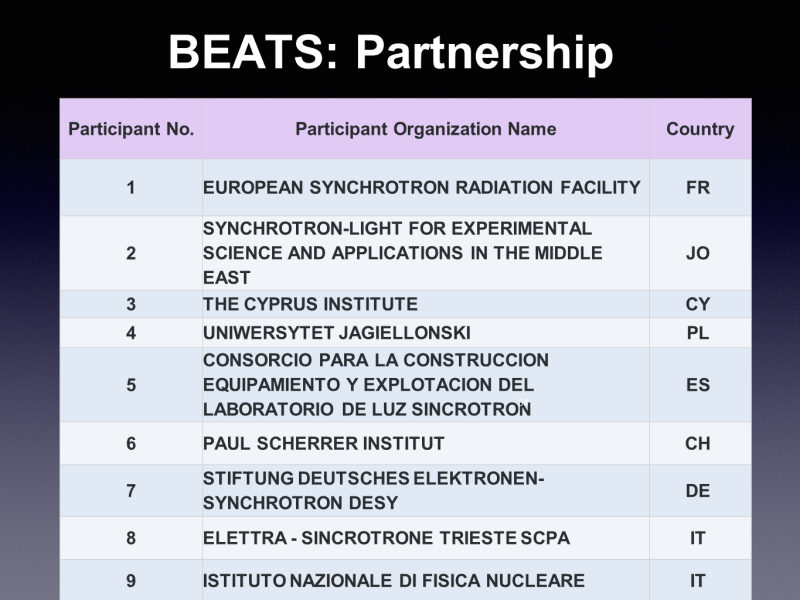Viewport: 800px width, 600px height.
Task: Select the CH country cell
Action: tap(698, 443)
